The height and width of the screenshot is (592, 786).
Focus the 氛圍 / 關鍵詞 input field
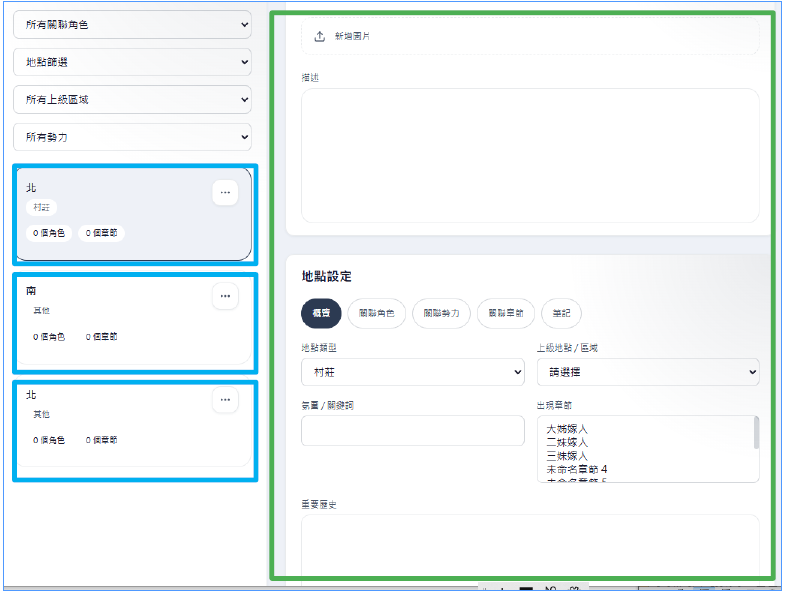[x=413, y=431]
